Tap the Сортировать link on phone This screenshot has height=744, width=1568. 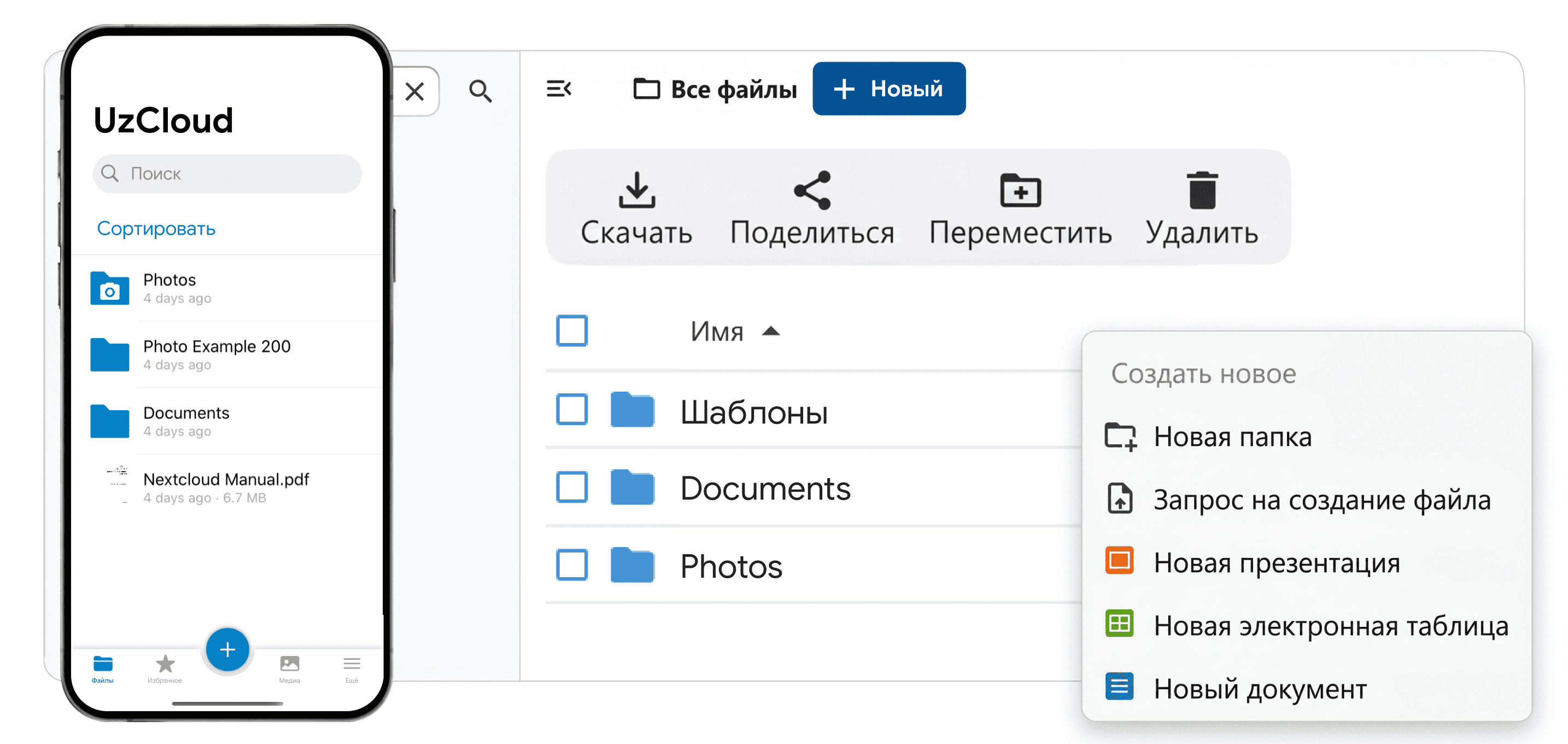pyautogui.click(x=156, y=228)
